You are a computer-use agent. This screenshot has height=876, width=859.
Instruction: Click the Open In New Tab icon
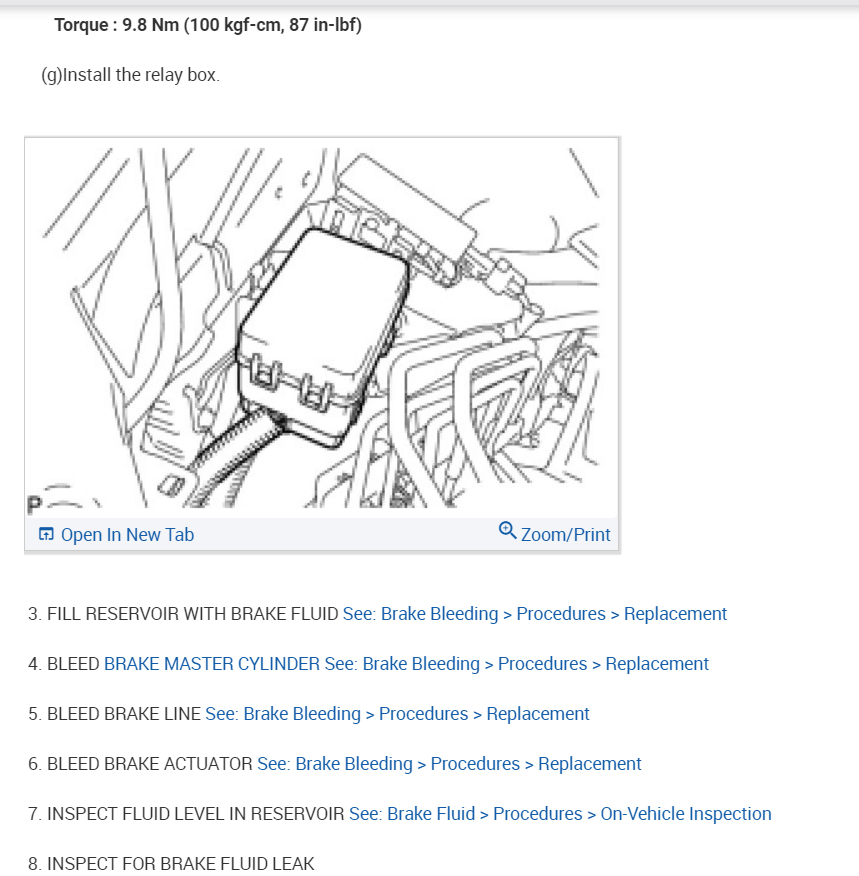46,534
